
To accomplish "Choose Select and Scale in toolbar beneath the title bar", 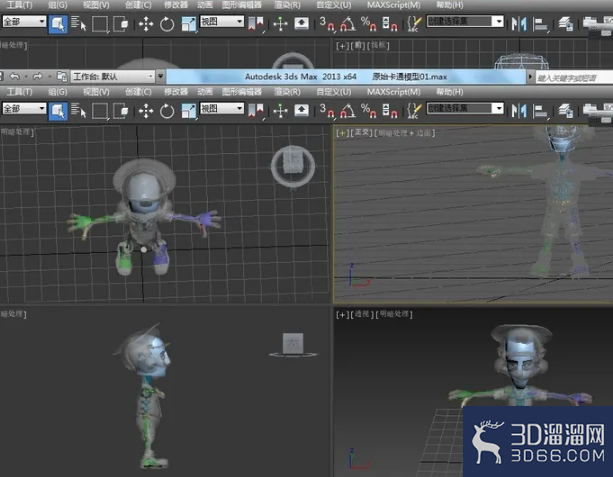I will click(x=189, y=111).
